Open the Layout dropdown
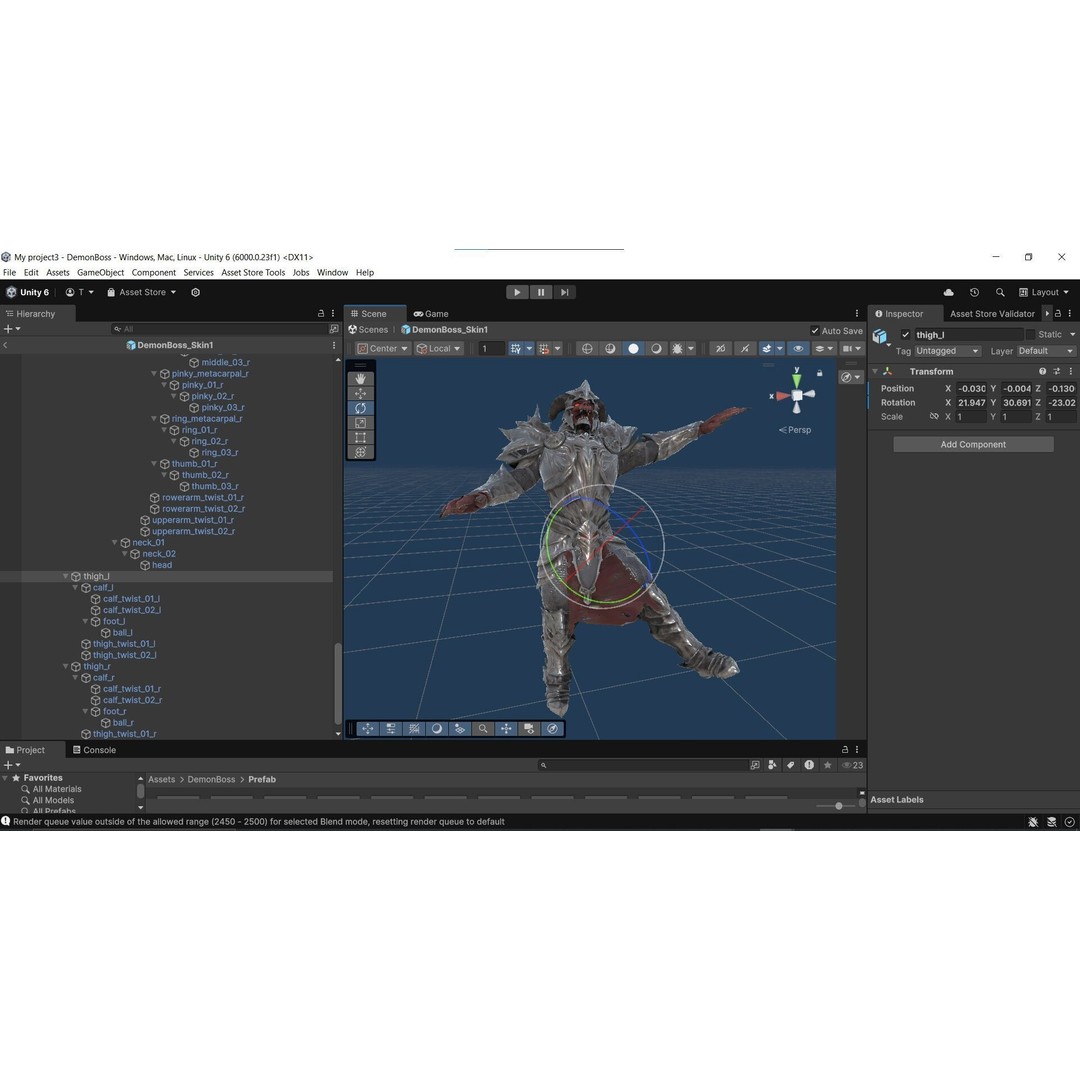 (1044, 292)
